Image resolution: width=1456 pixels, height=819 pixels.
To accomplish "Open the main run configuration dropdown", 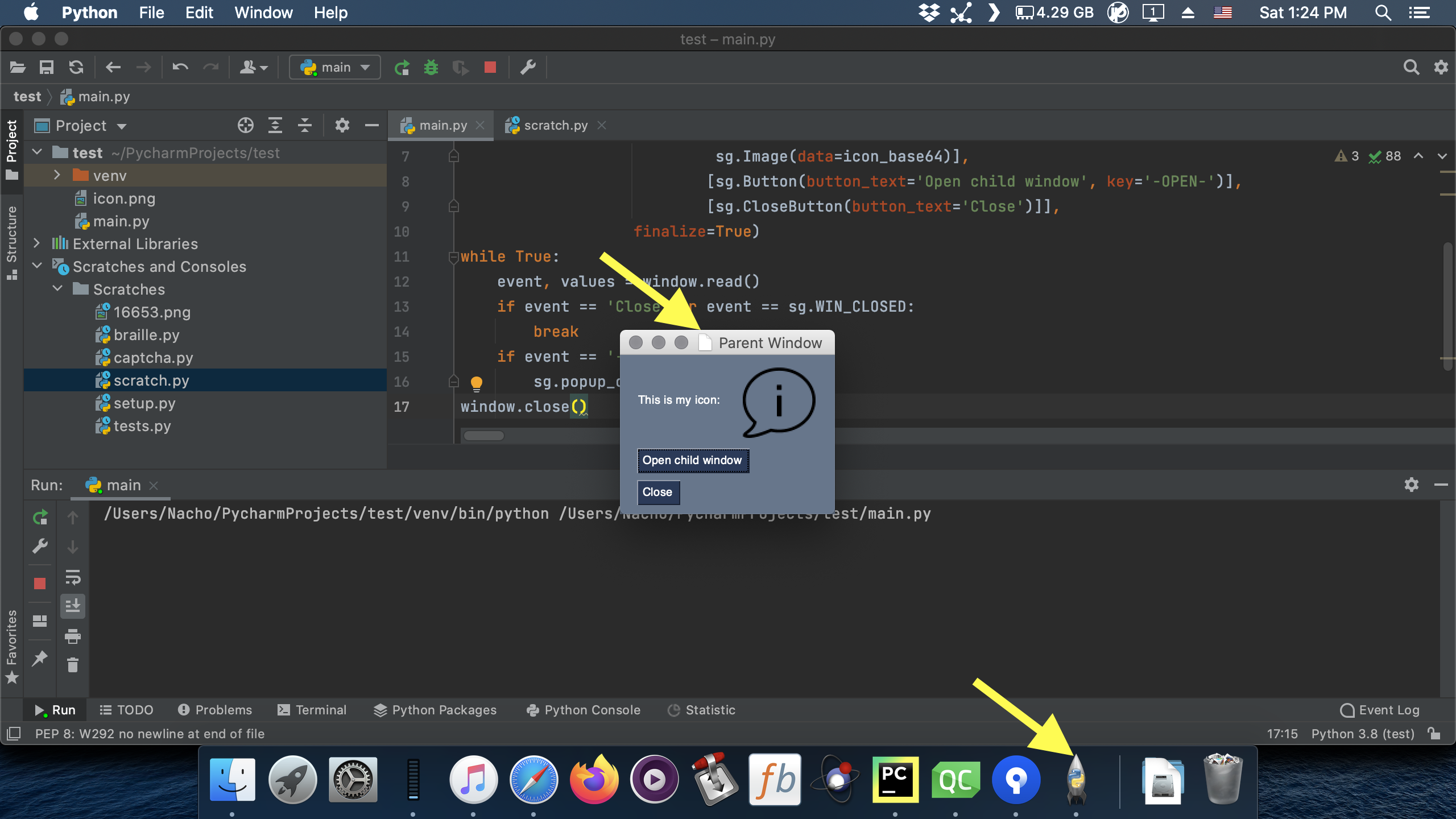I will point(334,67).
